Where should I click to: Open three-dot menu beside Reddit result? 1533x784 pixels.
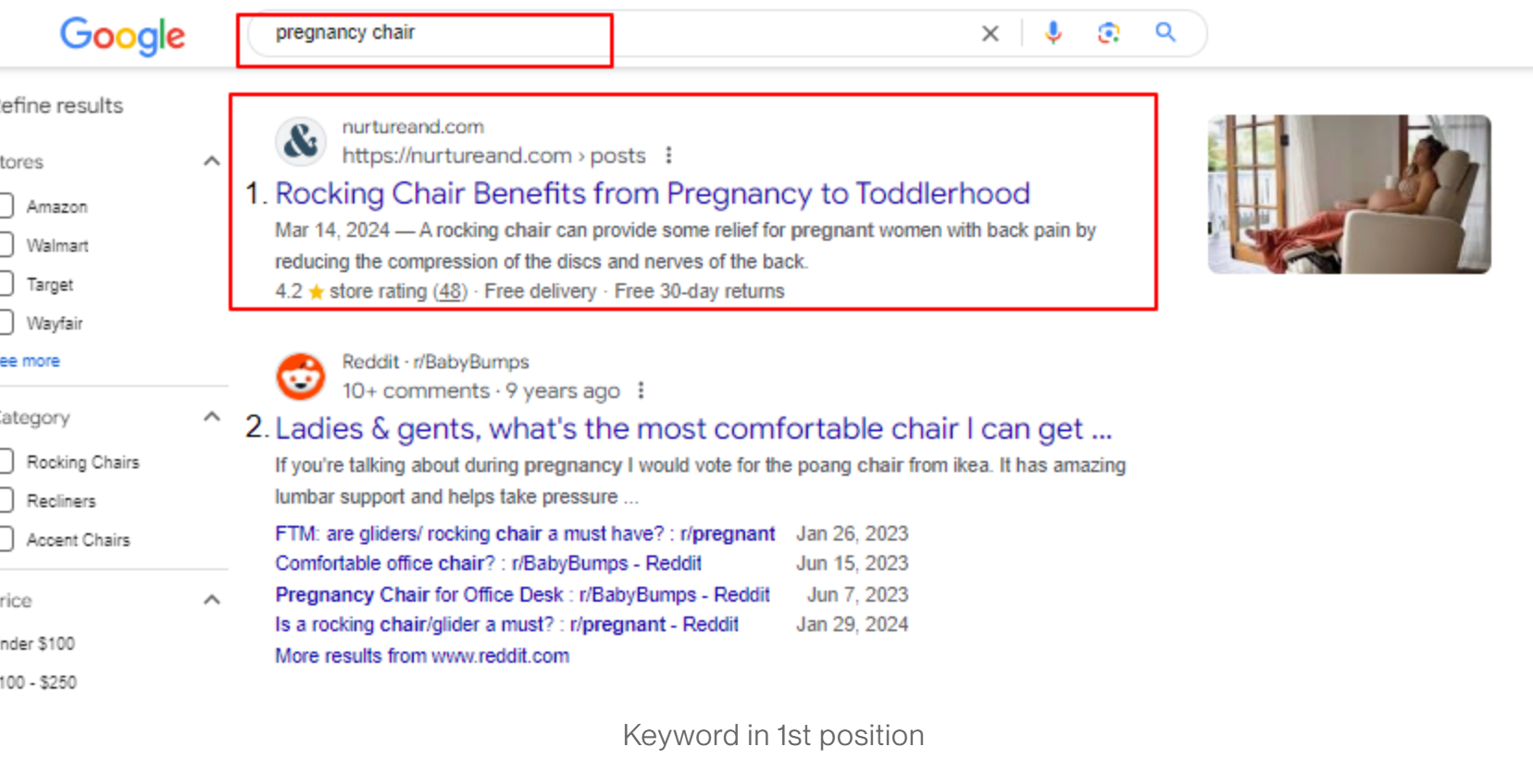tap(641, 391)
